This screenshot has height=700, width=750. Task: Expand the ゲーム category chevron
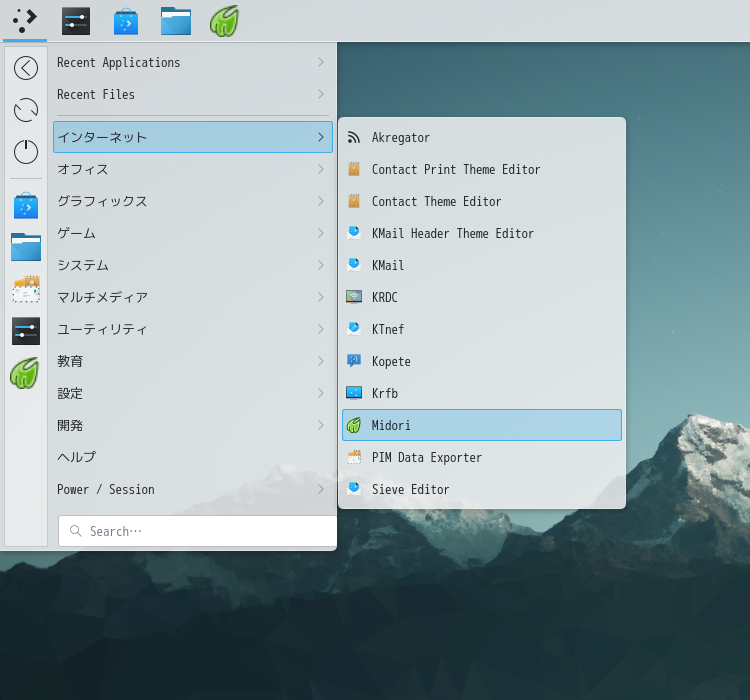[321, 233]
